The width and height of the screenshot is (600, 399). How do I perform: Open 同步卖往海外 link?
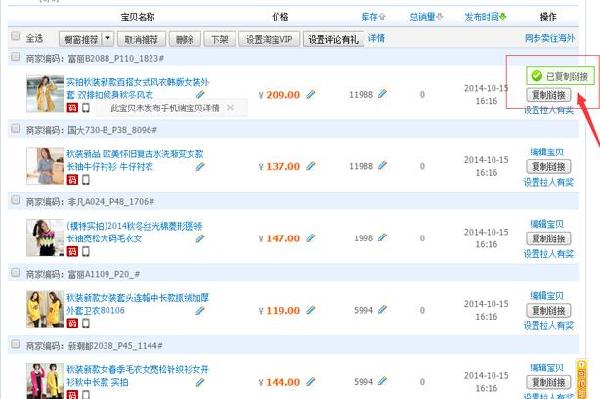point(550,38)
